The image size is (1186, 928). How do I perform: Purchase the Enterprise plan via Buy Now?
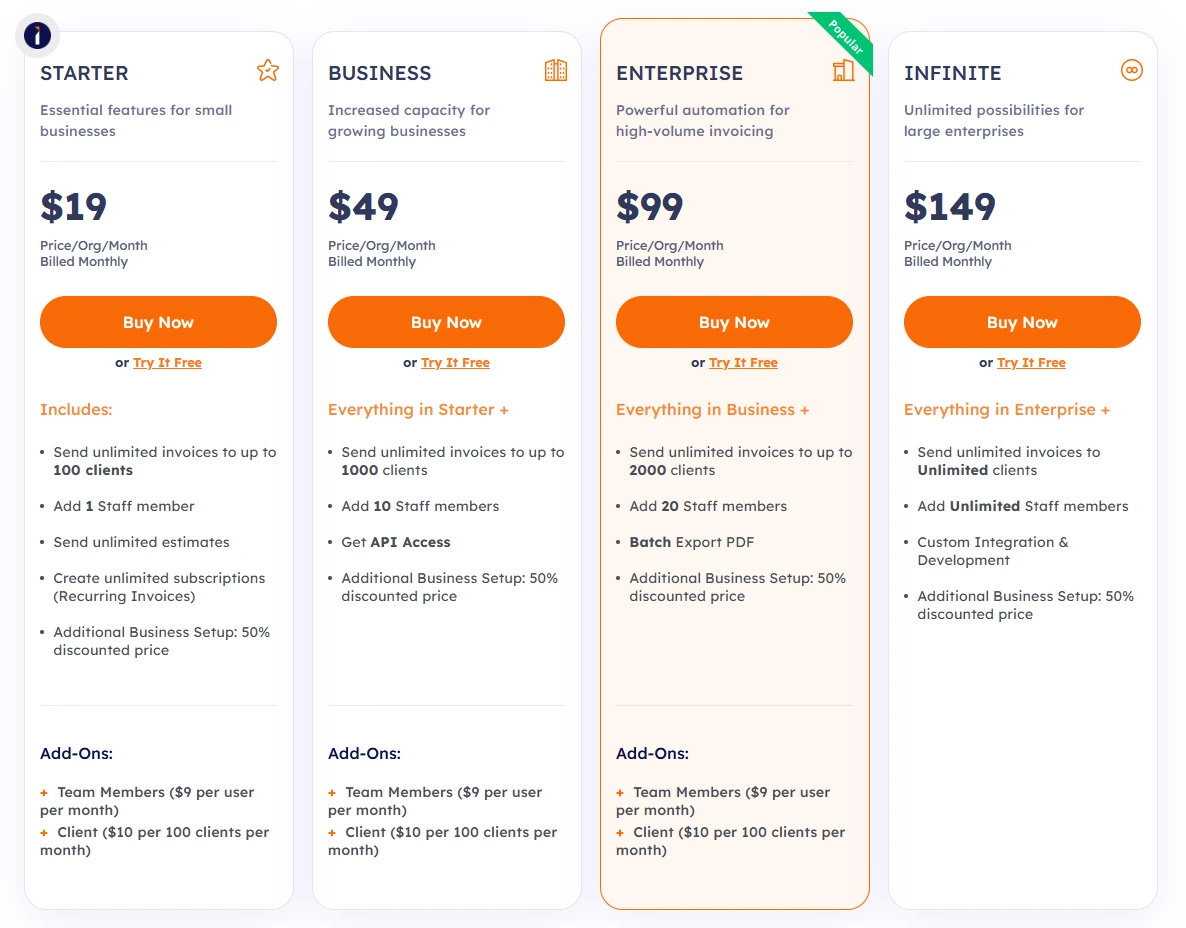pos(734,322)
